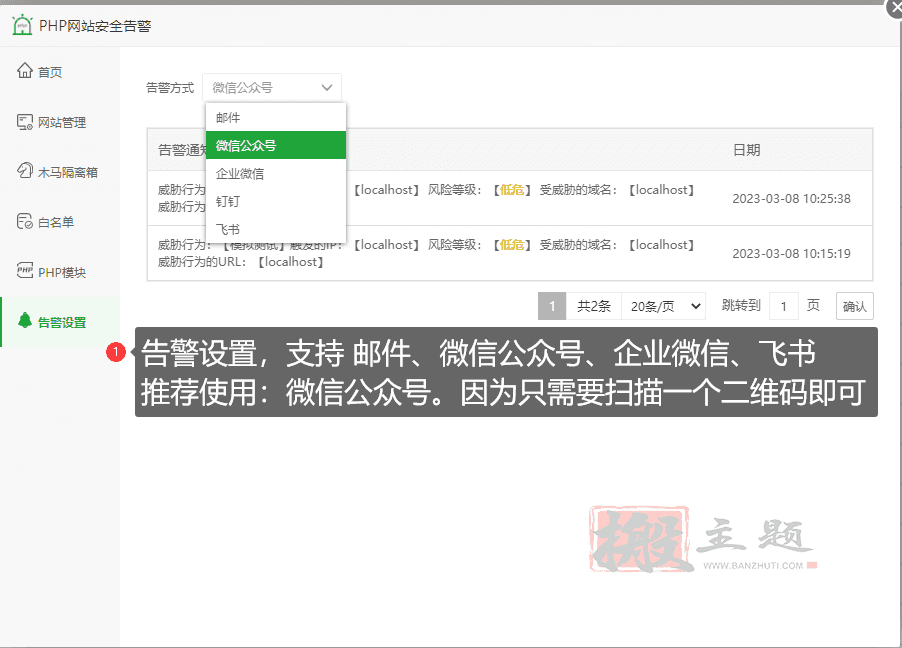The width and height of the screenshot is (902, 648).
Task: Choose 企业微信 from the dropdown list
Action: (276, 173)
